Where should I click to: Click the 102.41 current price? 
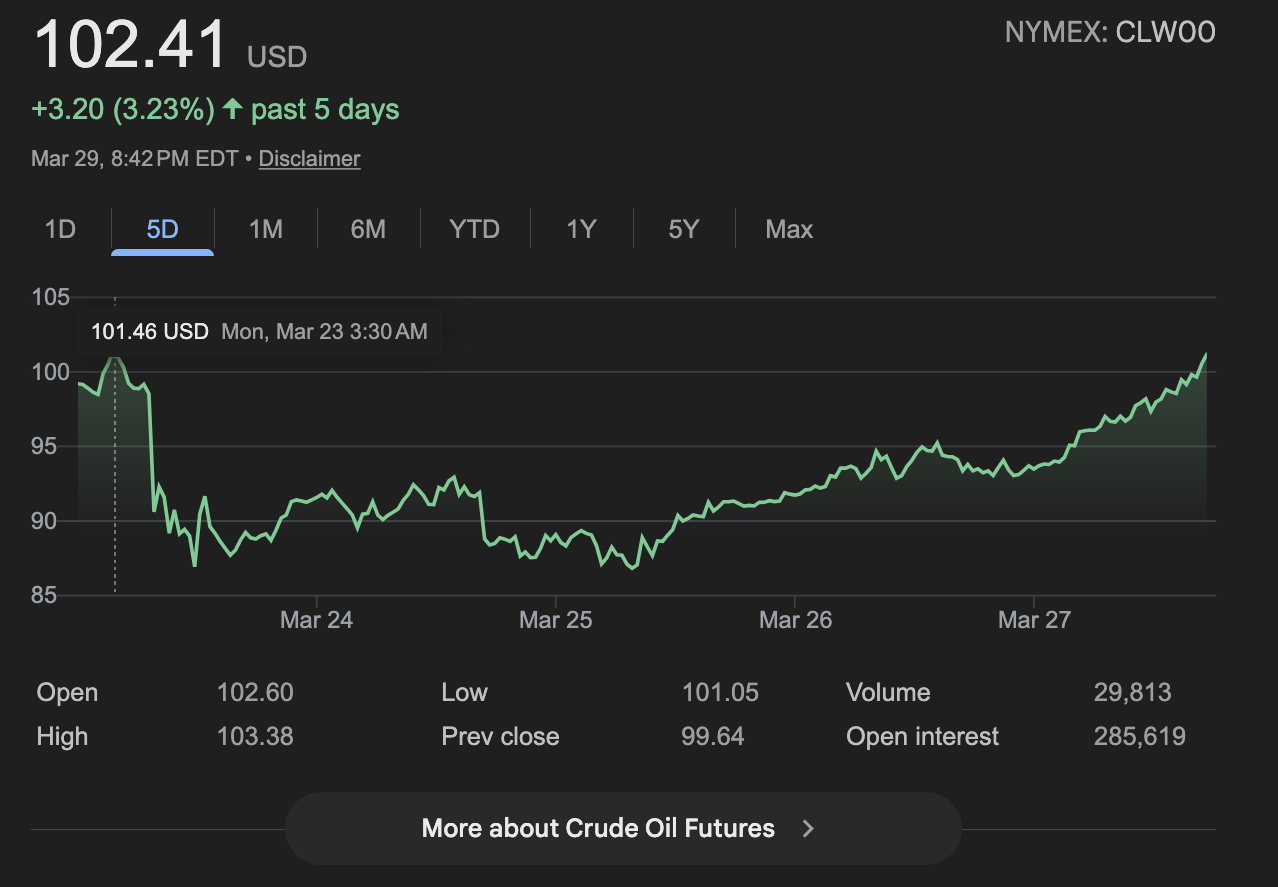click(x=131, y=45)
